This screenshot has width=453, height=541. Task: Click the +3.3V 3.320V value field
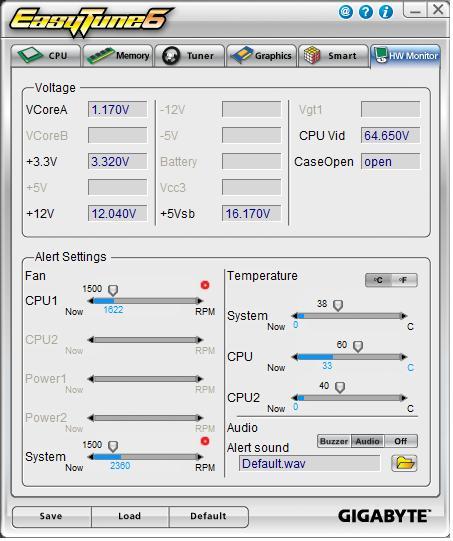(117, 161)
